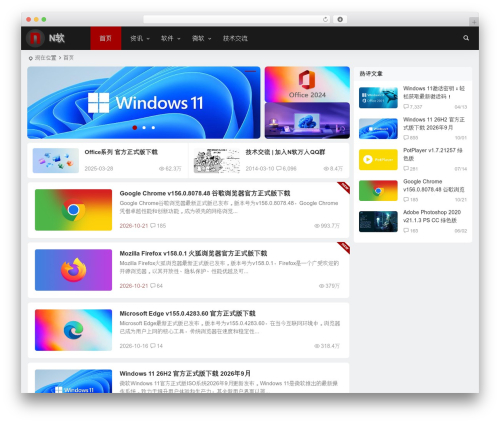This screenshot has height=423, width=500.
Task: Open Microsoft Edge v155 article title
Action: 187,313
